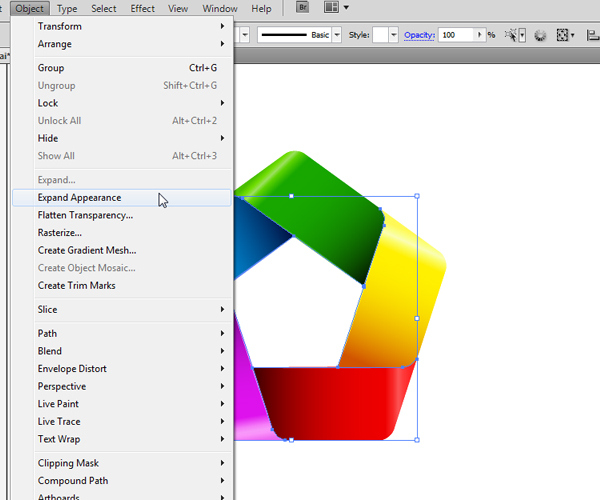The width and height of the screenshot is (600, 500).
Task: Choose Flatten Transparency...
Action: coord(122,215)
